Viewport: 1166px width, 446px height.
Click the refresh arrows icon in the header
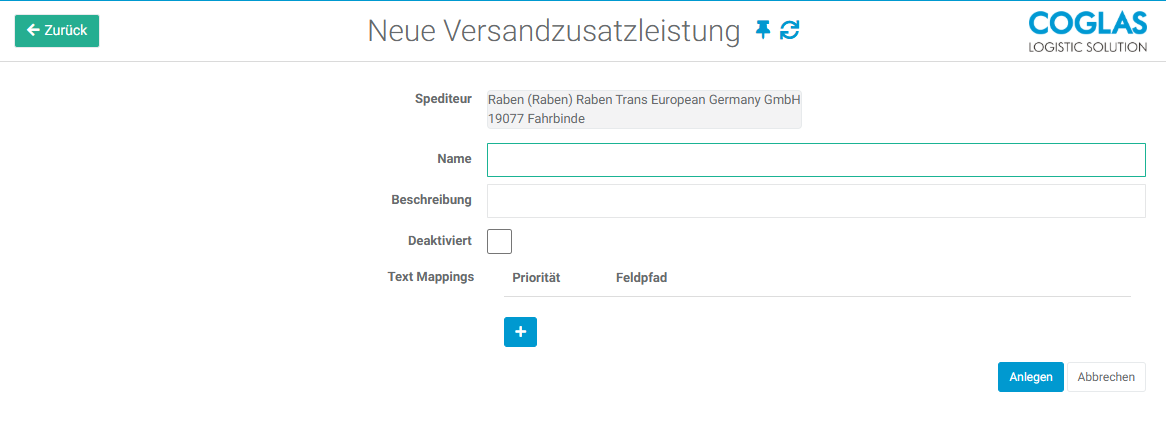790,31
